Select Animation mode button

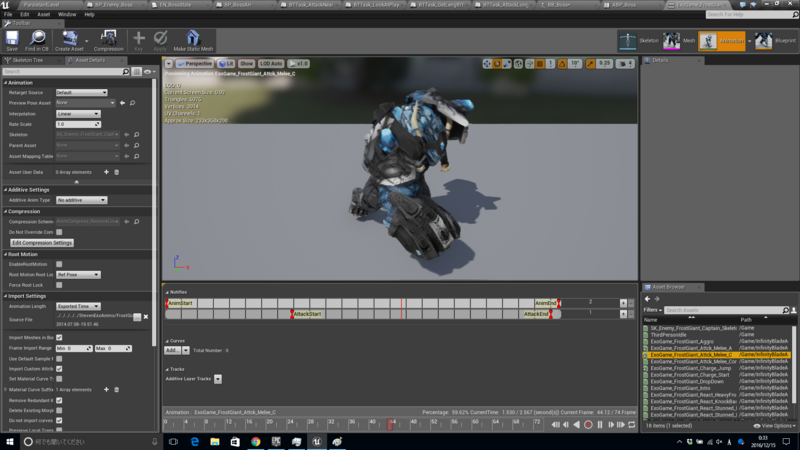[x=721, y=41]
